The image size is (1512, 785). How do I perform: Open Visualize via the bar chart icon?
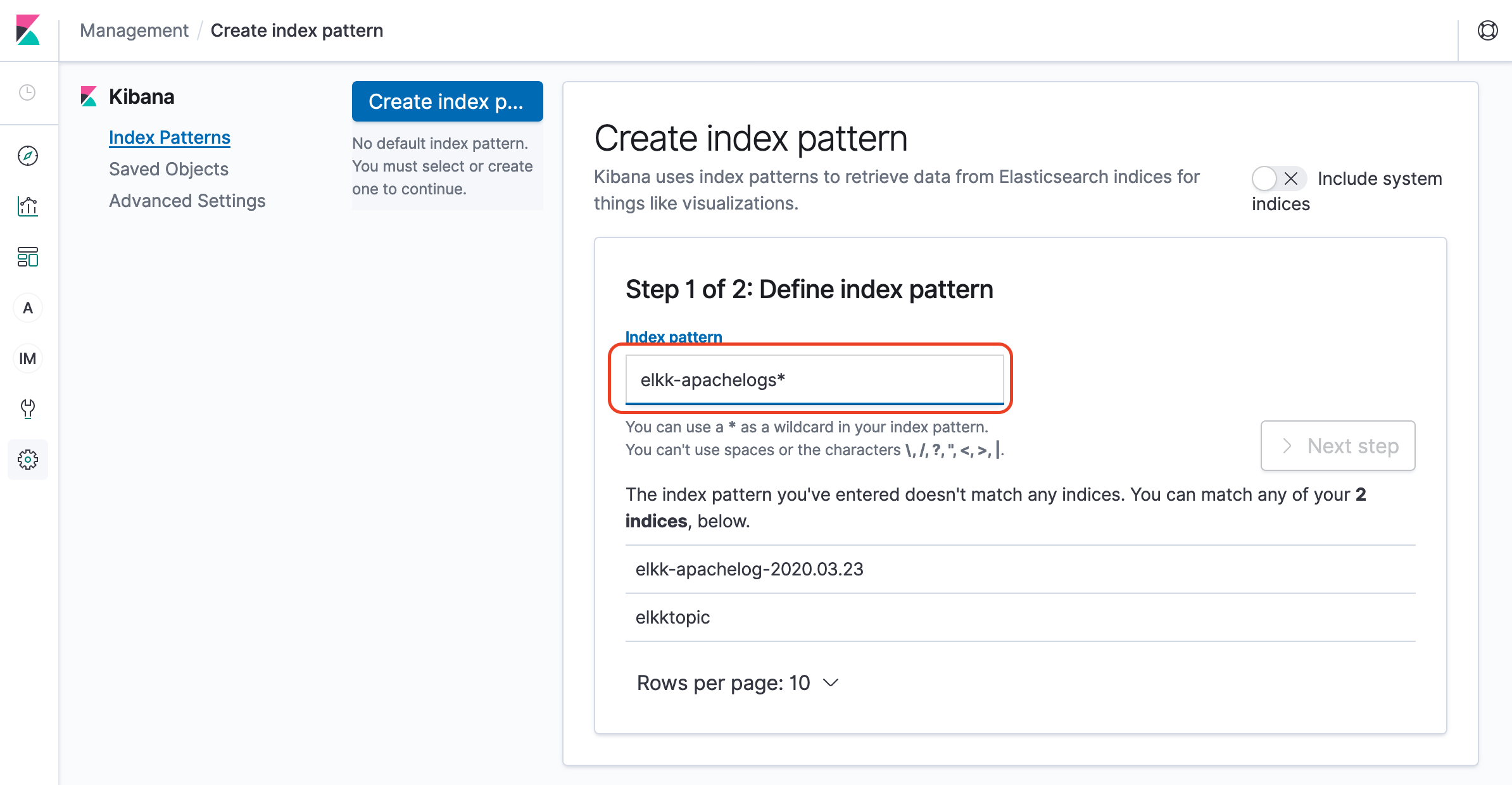(28, 206)
